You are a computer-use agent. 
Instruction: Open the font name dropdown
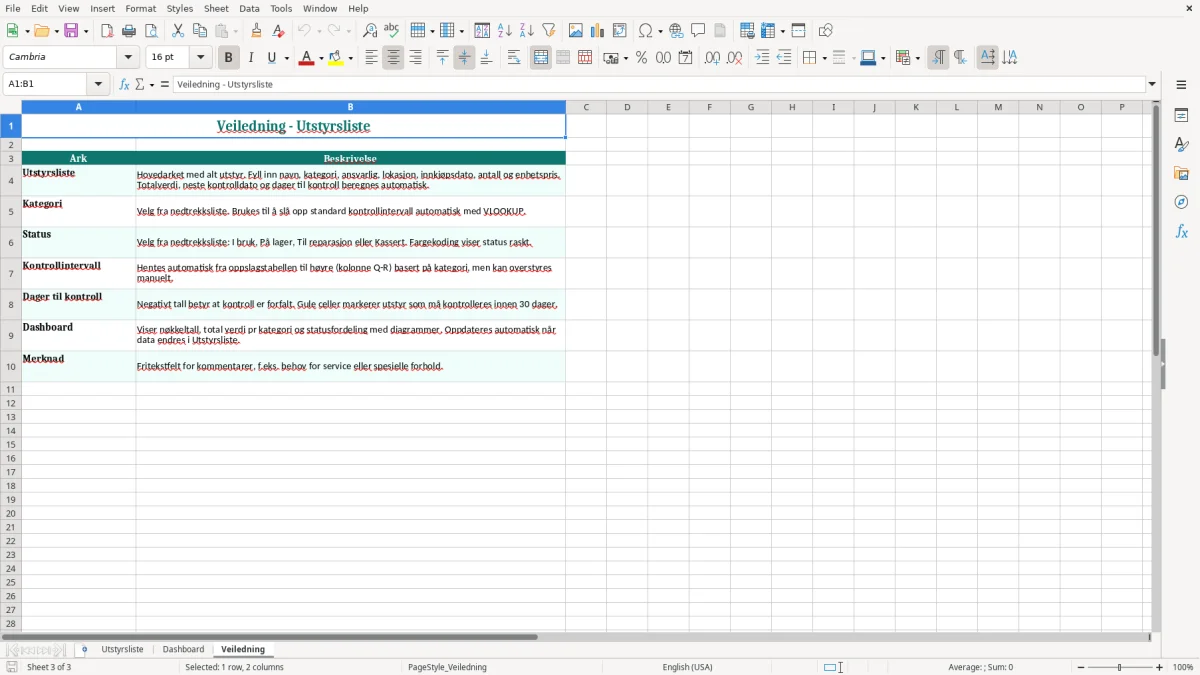click(128, 58)
